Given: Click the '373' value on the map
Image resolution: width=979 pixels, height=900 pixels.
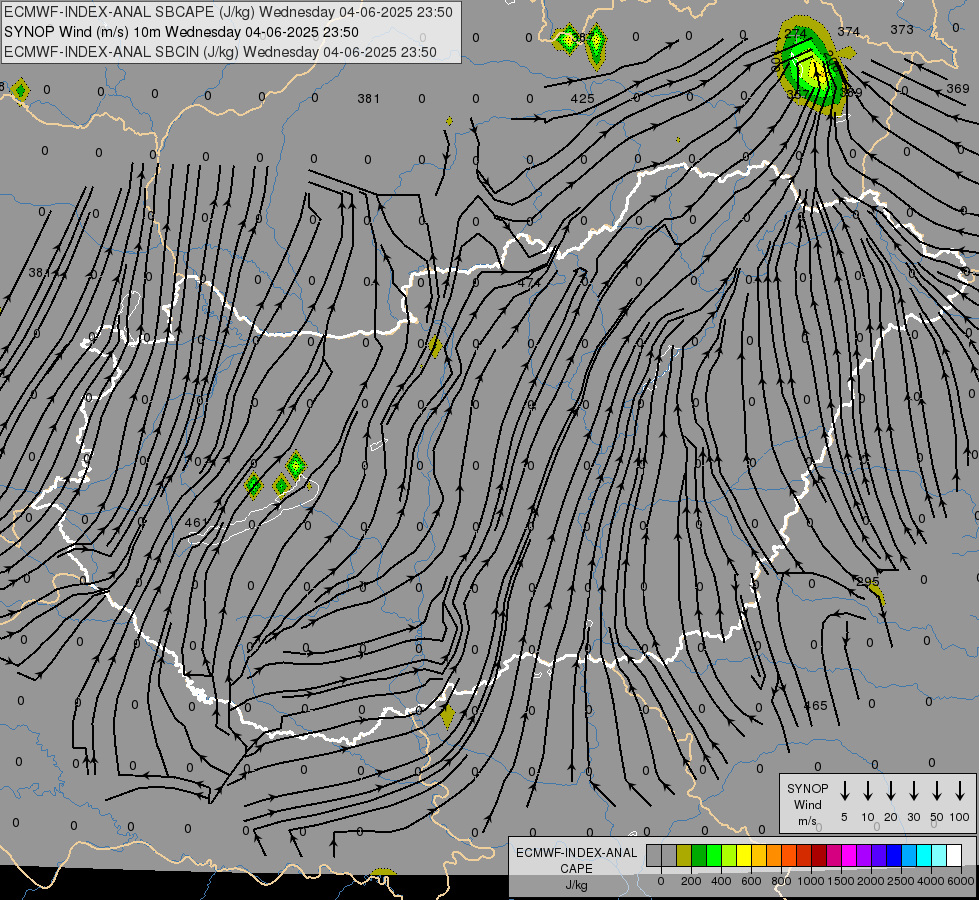Looking at the screenshot, I should 902,29.
